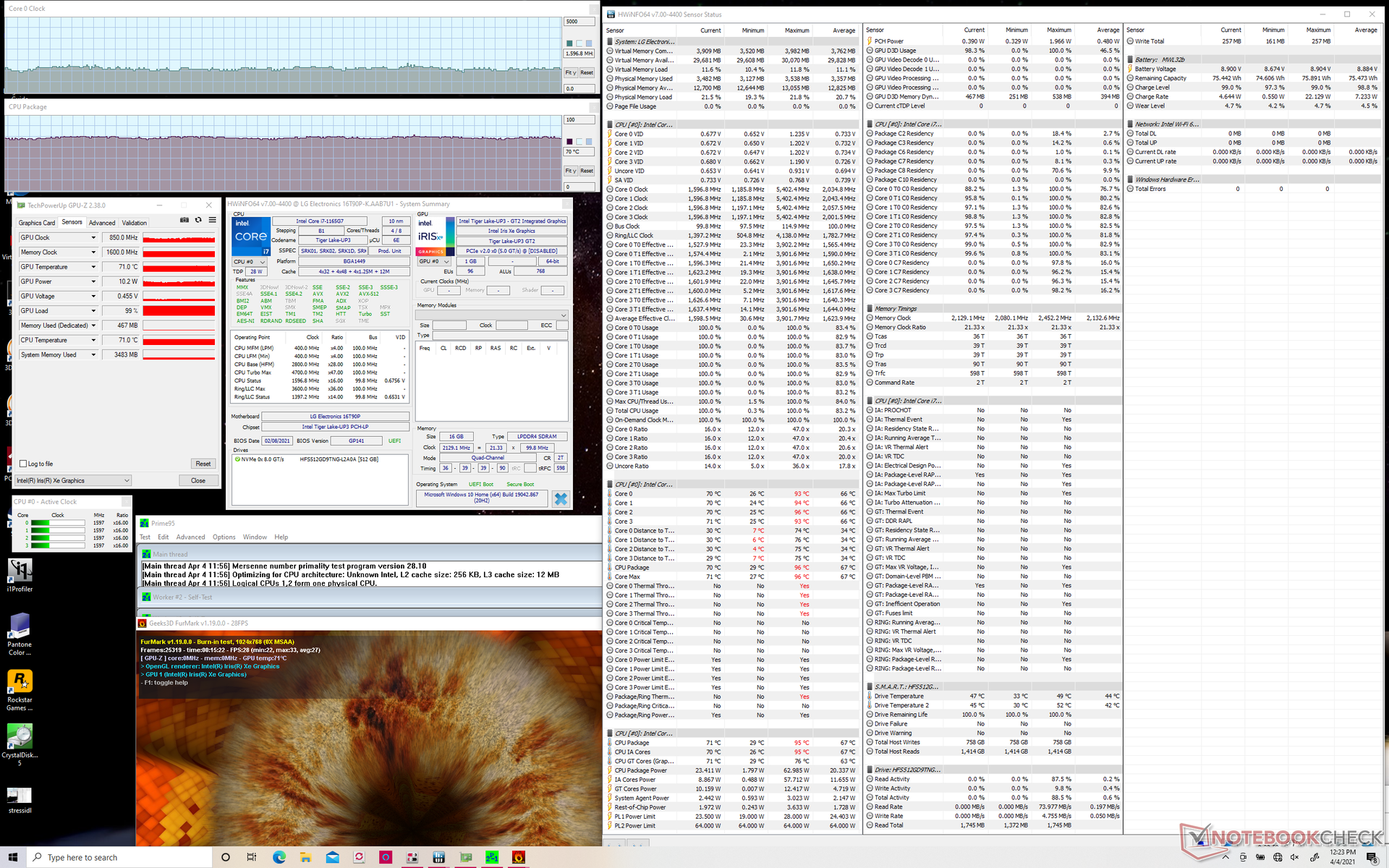Expand the GPU Clock sensor dropdown
1389x868 pixels.
point(93,238)
